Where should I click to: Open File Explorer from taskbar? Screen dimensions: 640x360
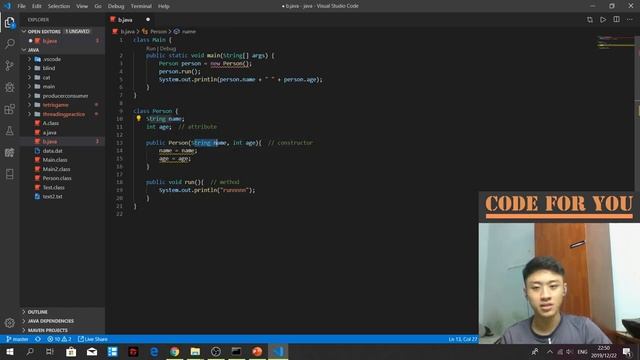(195, 351)
